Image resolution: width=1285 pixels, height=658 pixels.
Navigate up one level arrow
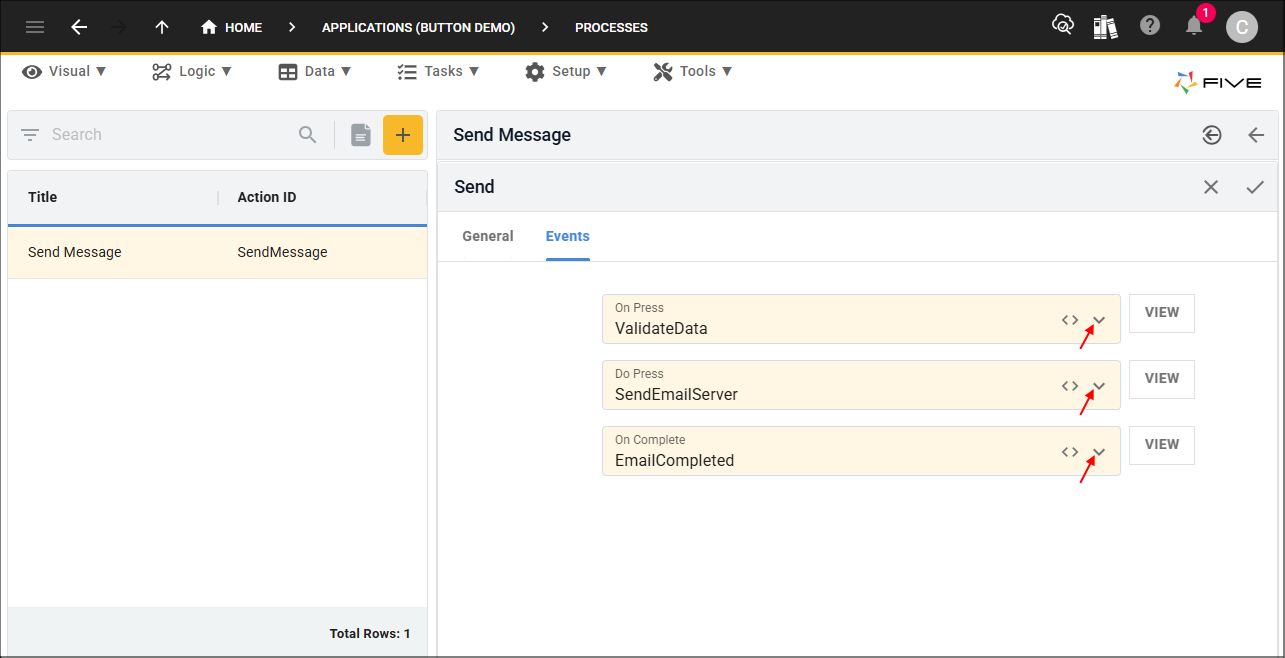[162, 27]
